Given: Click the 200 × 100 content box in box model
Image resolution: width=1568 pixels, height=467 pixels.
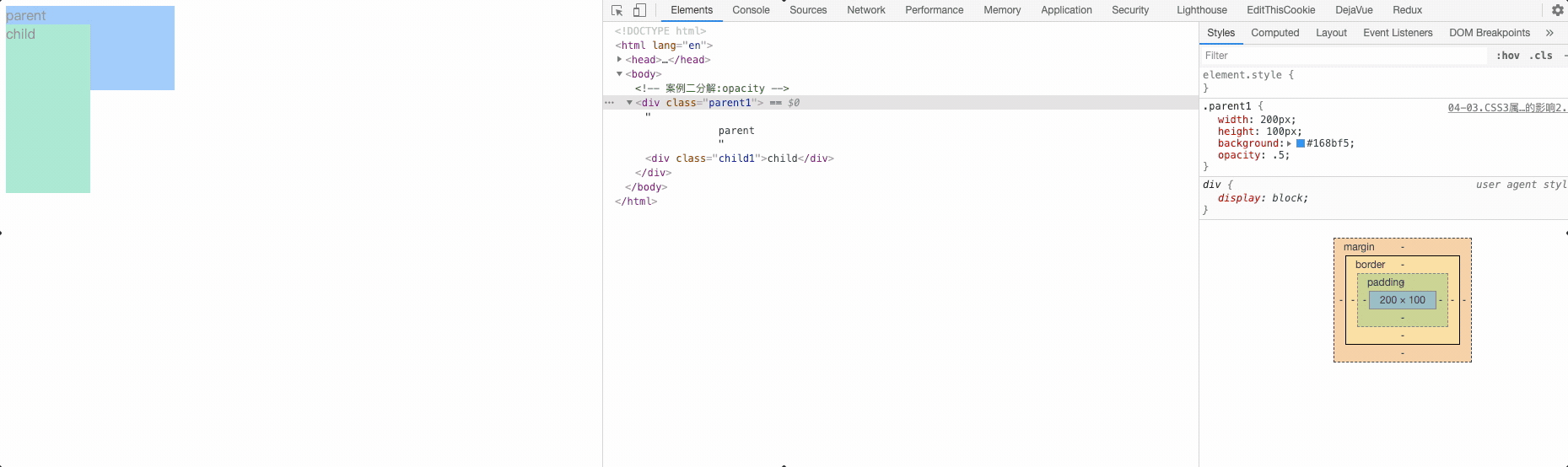Looking at the screenshot, I should click(1402, 300).
